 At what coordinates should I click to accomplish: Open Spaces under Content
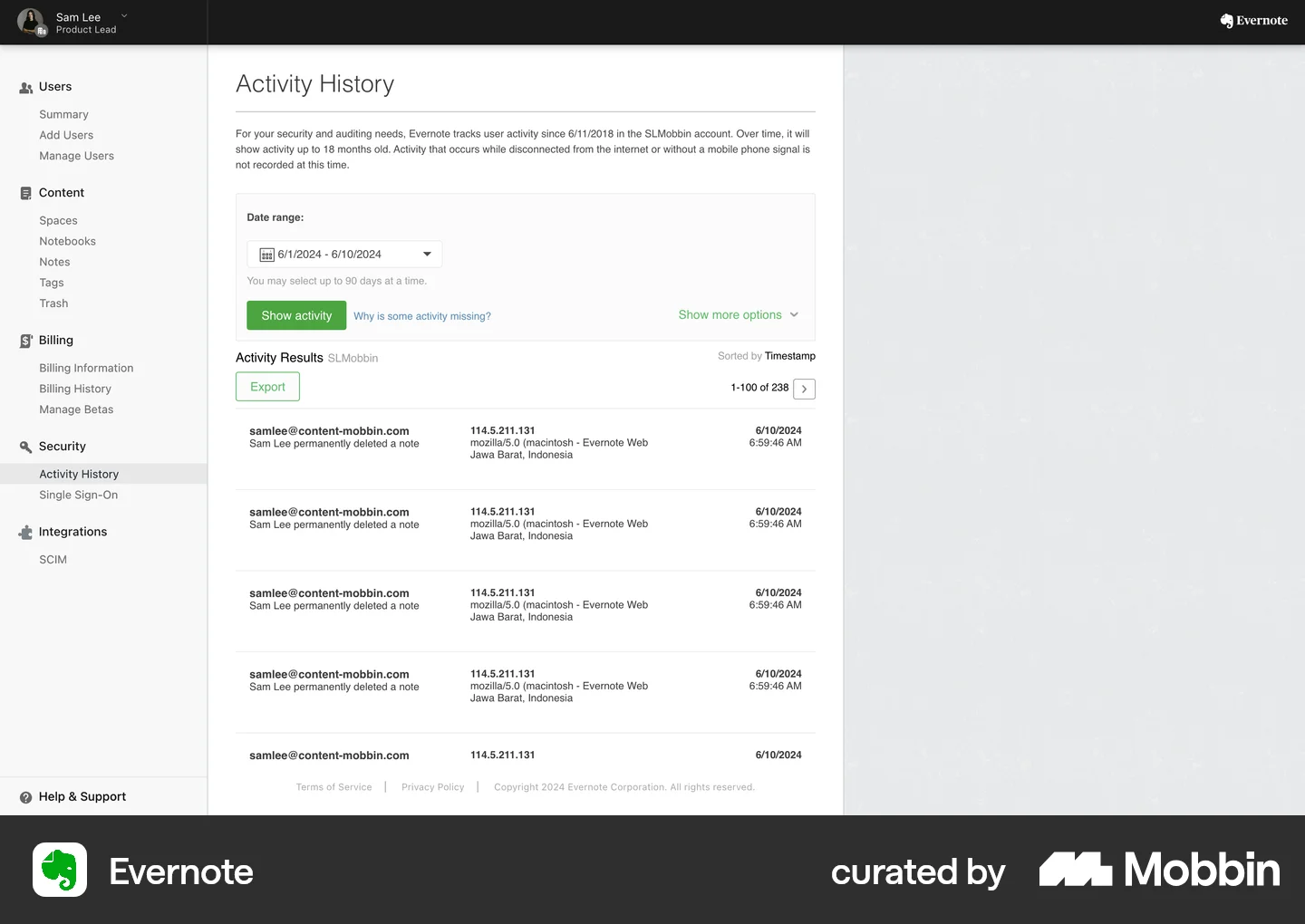[59, 221]
